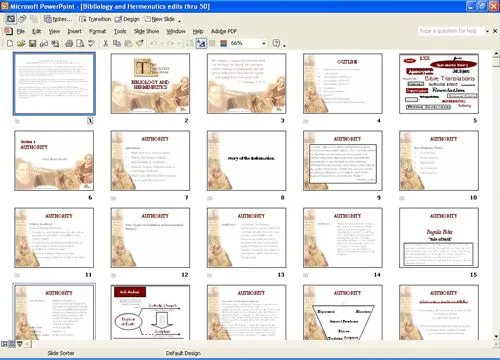Open the Edit menu
Screen dimensions: 500x360
point(36,31)
